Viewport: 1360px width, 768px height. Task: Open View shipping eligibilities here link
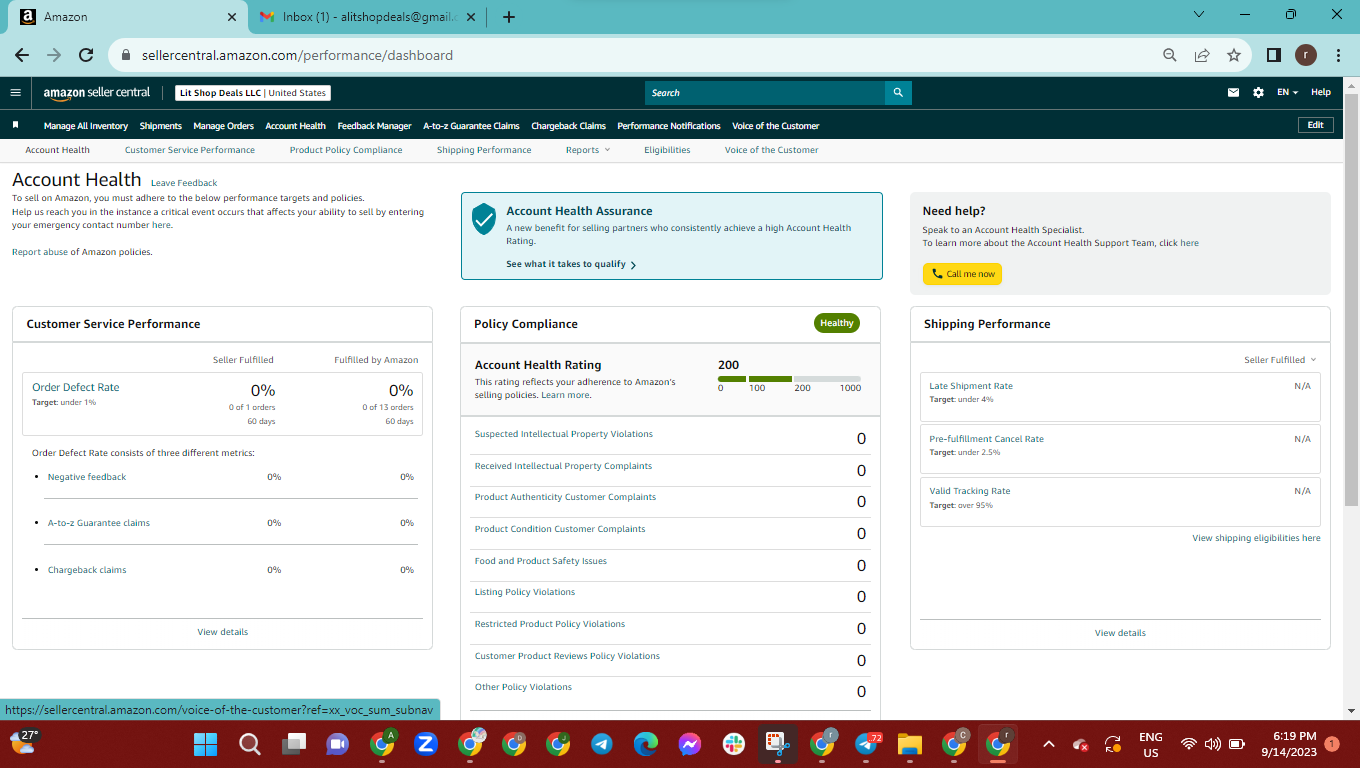(1256, 538)
